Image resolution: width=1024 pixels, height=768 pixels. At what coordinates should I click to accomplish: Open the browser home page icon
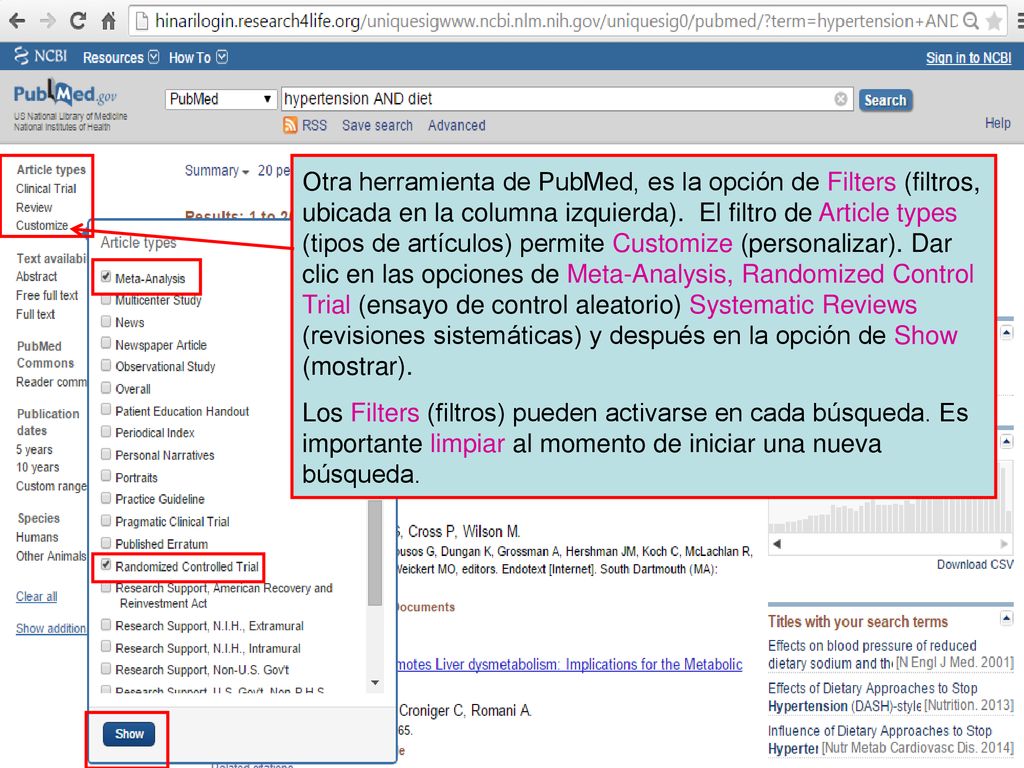coord(108,21)
